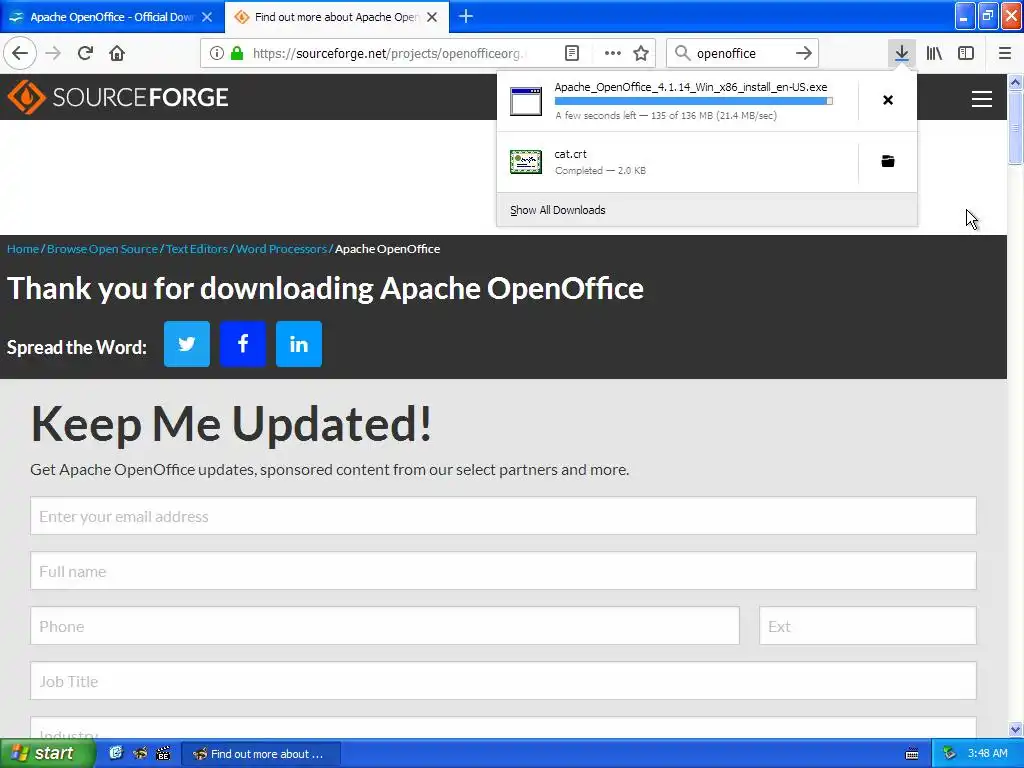The width and height of the screenshot is (1024, 768).
Task: Click the OpenOffice download progress bar
Action: (x=694, y=101)
